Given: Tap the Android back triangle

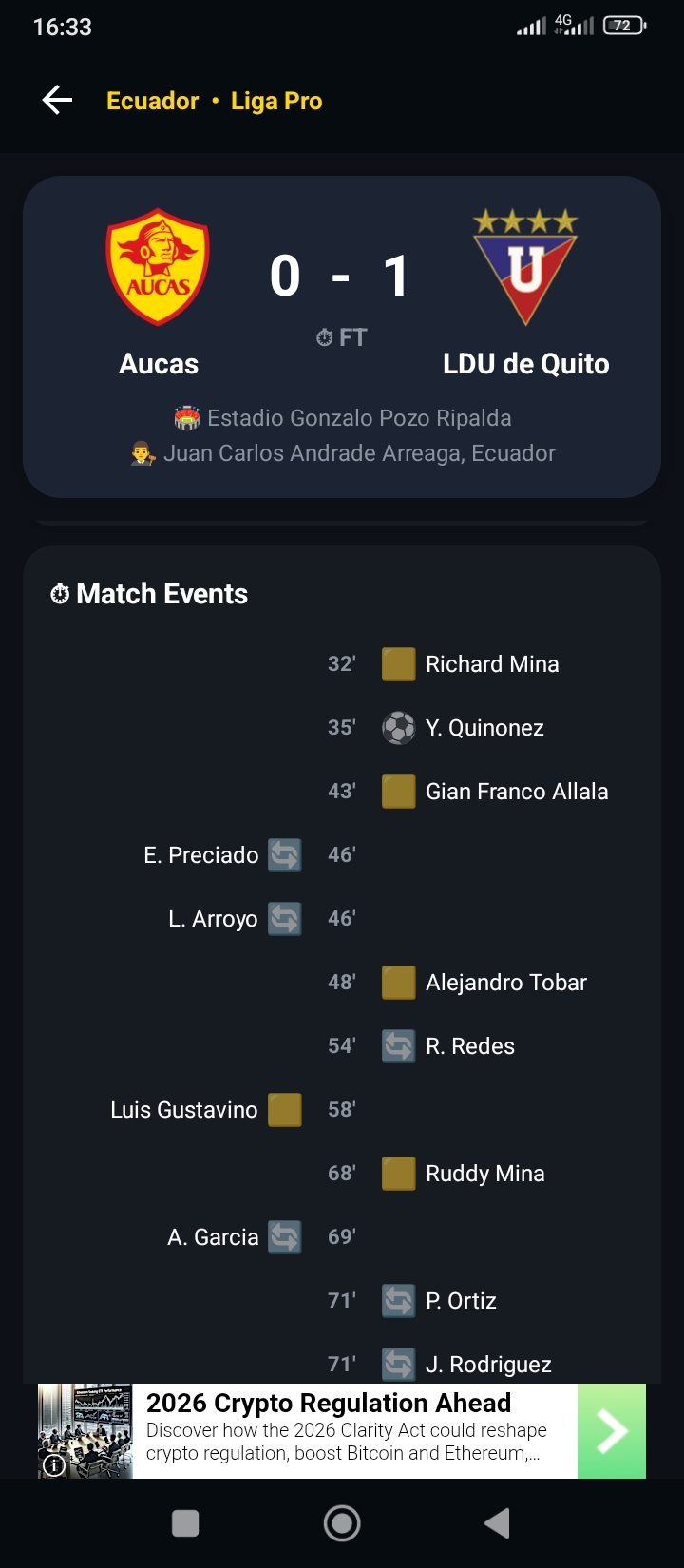Looking at the screenshot, I should tap(497, 1523).
